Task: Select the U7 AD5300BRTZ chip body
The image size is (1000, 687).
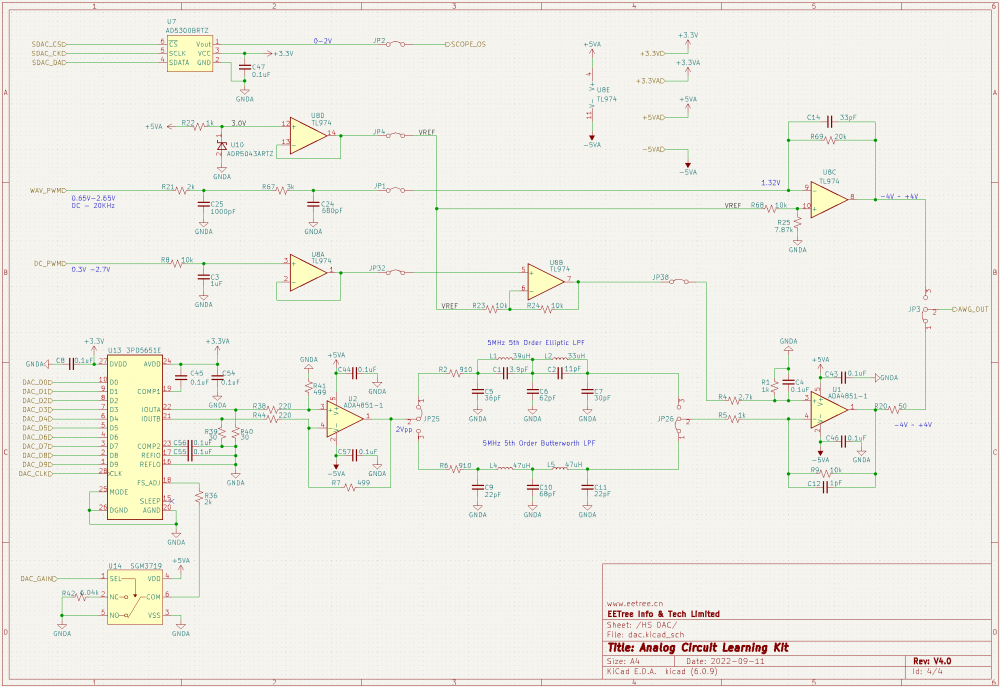Action: (190, 53)
